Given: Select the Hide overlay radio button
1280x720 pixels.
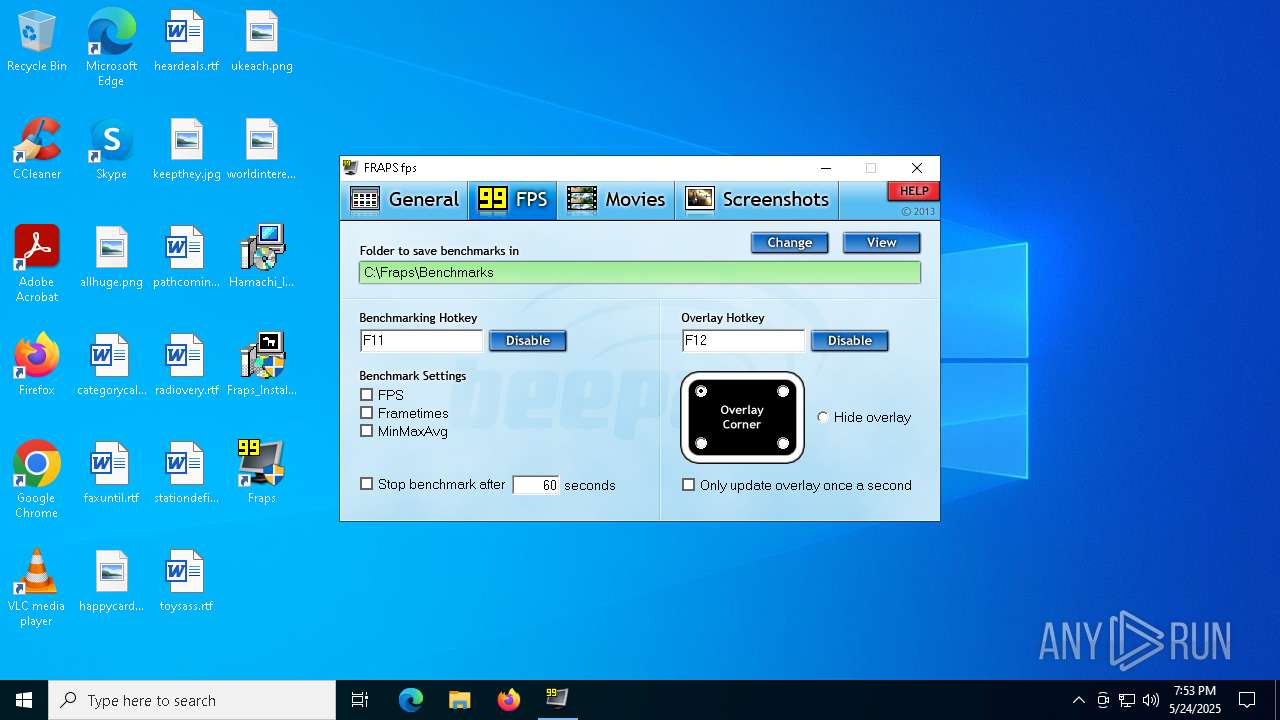Looking at the screenshot, I should [x=823, y=417].
